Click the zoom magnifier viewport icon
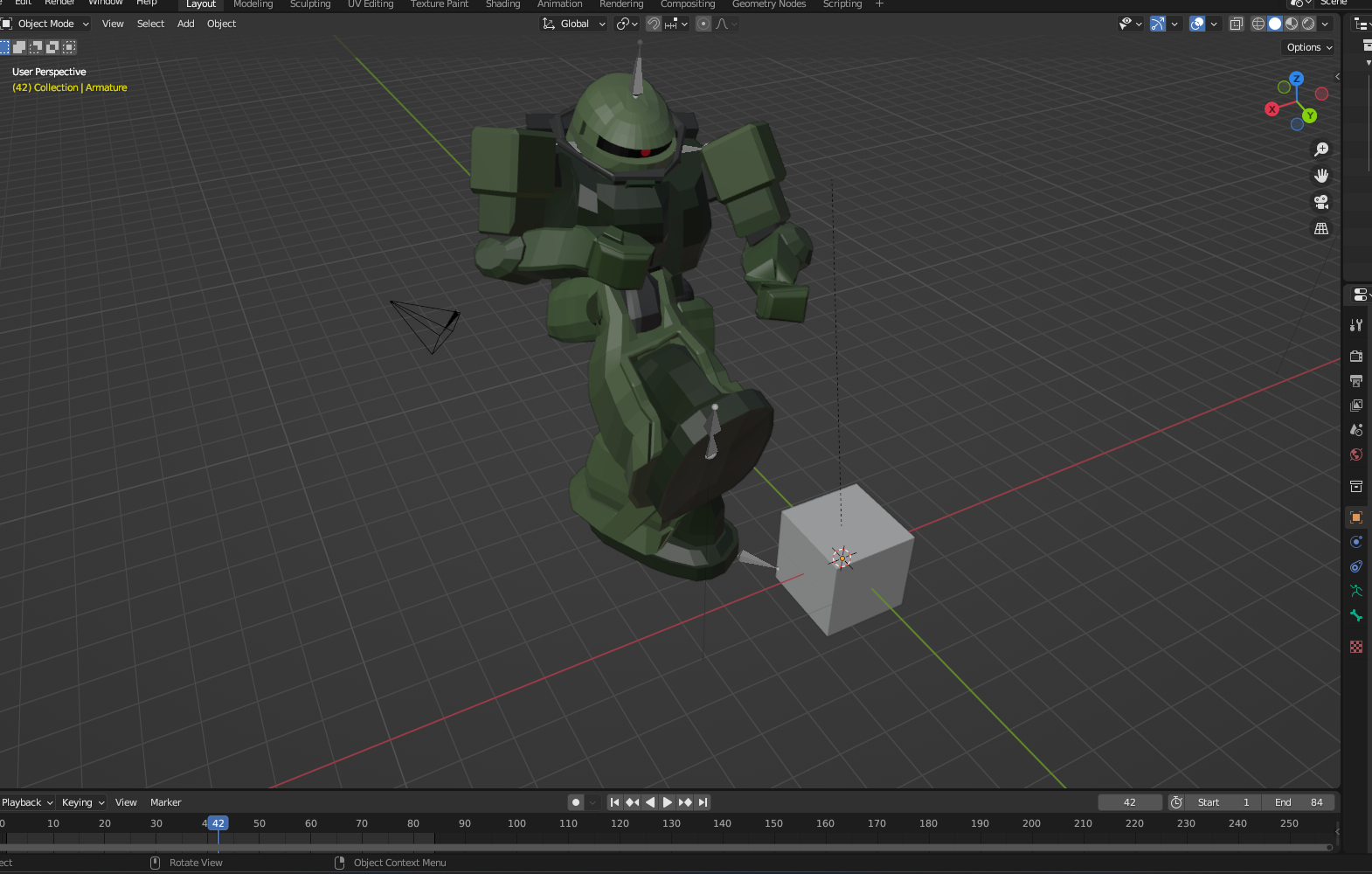 pyautogui.click(x=1321, y=149)
